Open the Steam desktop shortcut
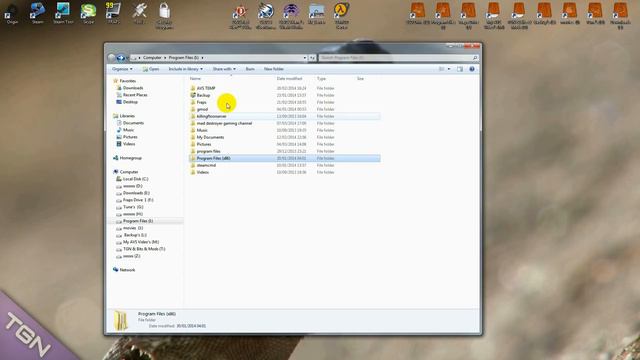The height and width of the screenshot is (360, 640). (x=37, y=13)
